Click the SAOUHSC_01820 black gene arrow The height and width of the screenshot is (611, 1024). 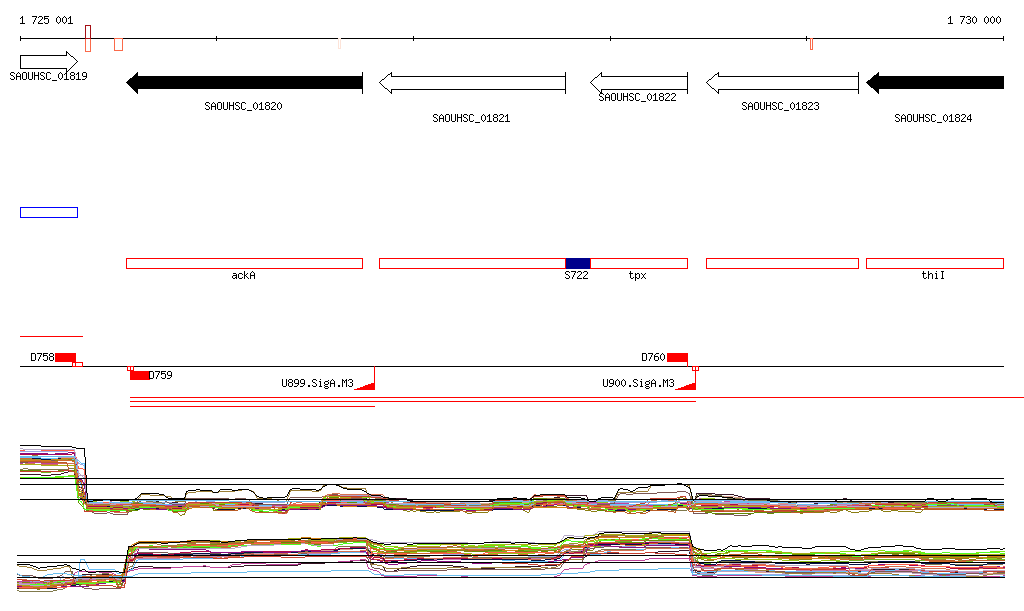[244, 83]
